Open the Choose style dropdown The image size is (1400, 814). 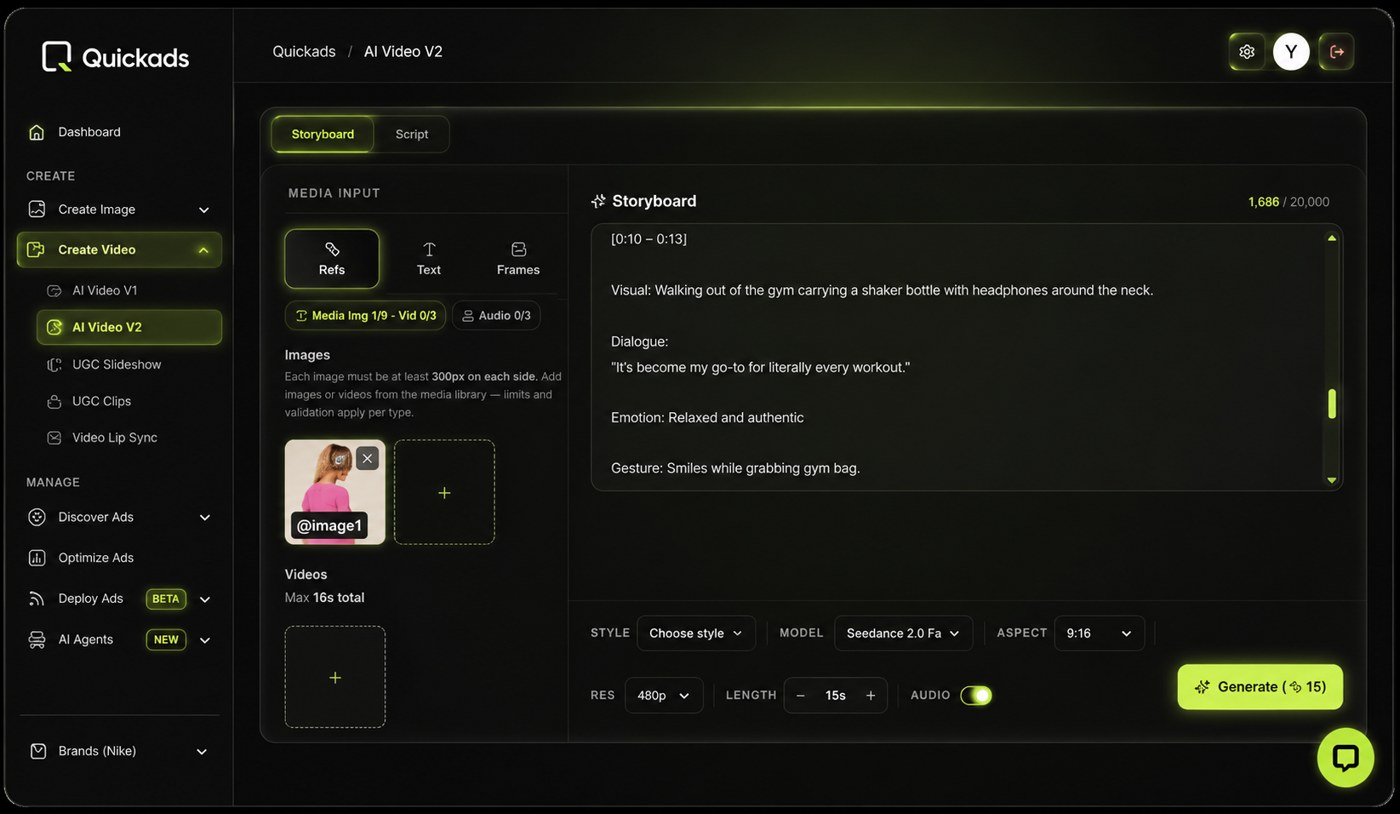696,633
